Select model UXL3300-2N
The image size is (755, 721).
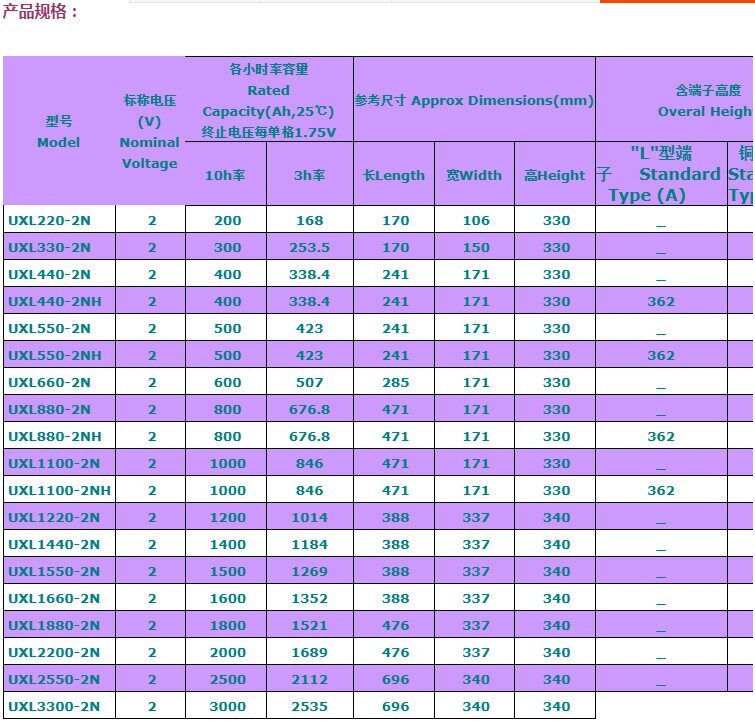(54, 706)
